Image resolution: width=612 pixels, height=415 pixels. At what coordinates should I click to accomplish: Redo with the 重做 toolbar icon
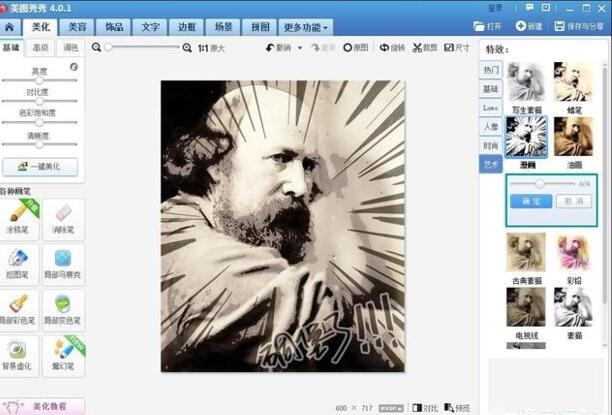[323, 48]
